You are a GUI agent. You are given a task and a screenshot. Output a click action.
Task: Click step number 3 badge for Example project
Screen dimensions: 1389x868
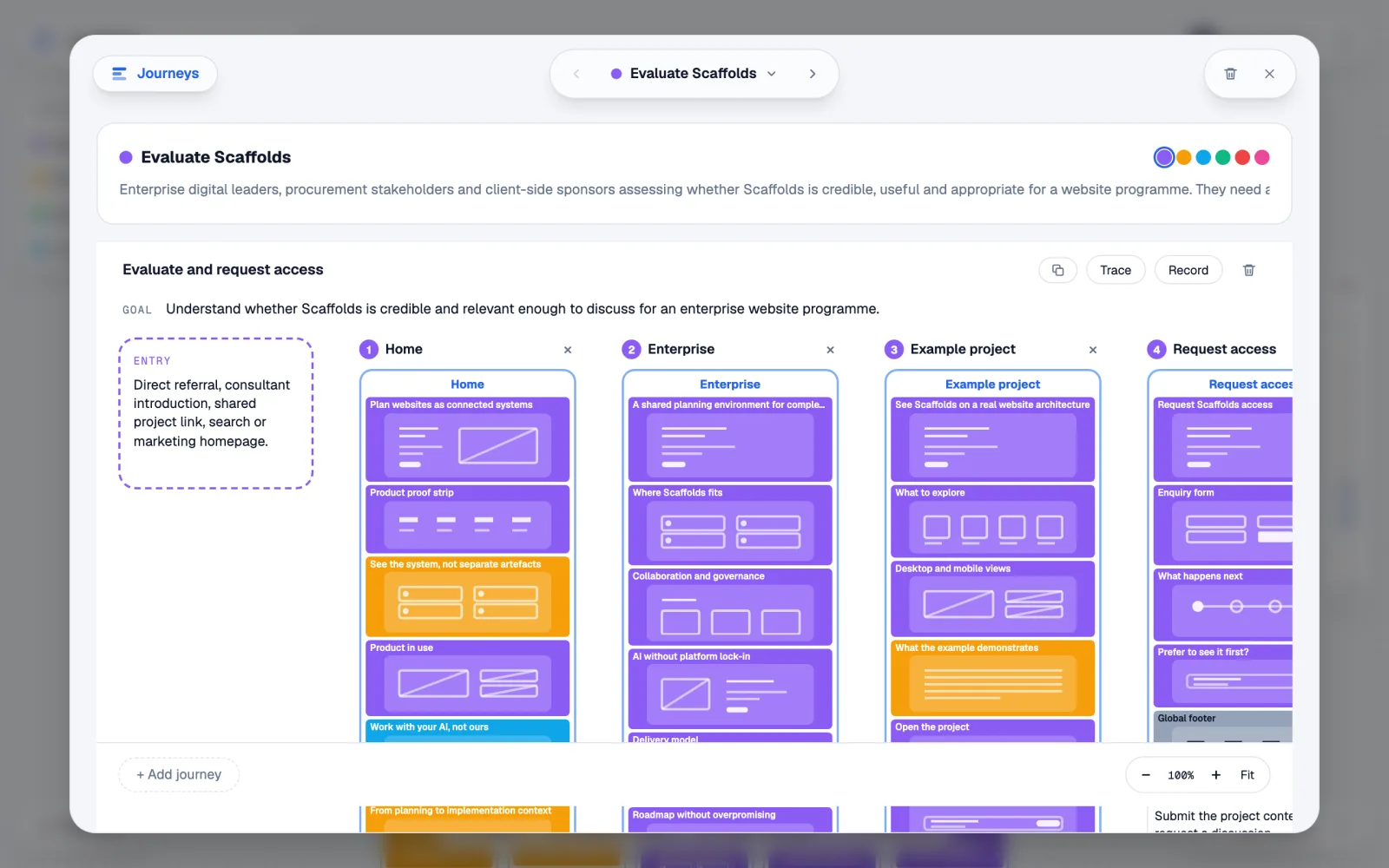(x=894, y=350)
